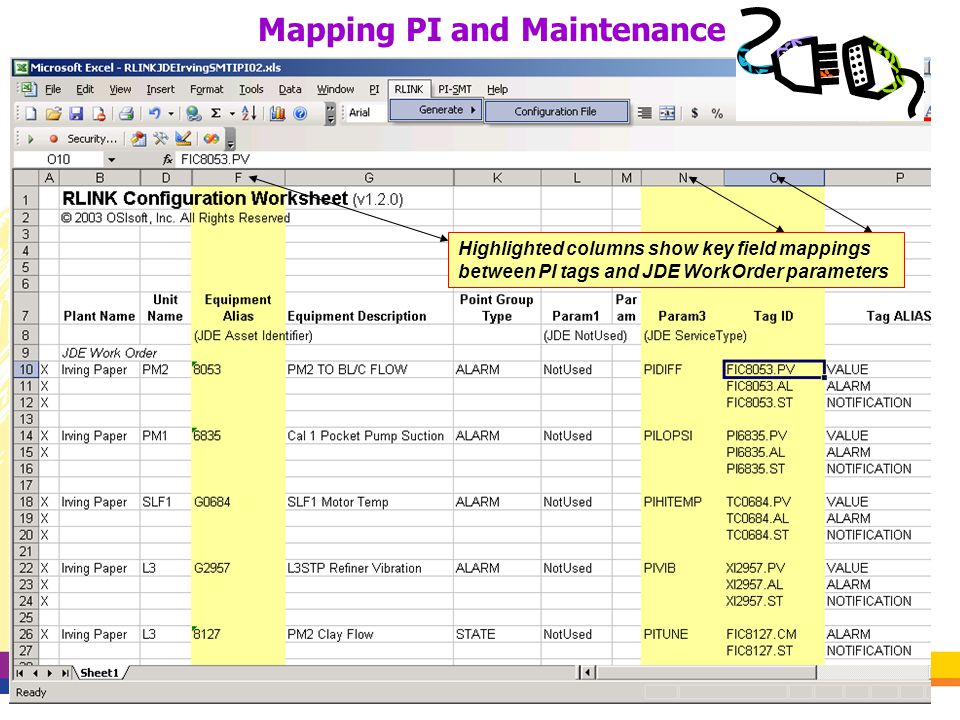Open the Edit menu
This screenshot has width=960, height=720.
pos(84,89)
